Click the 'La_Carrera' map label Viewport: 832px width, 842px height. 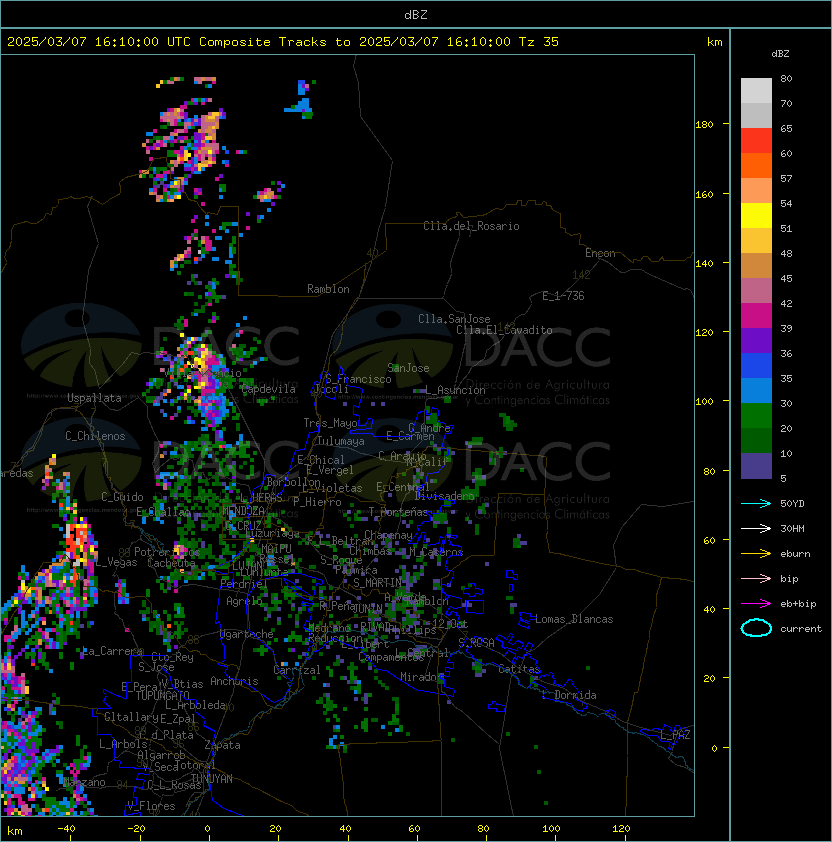(x=113, y=651)
